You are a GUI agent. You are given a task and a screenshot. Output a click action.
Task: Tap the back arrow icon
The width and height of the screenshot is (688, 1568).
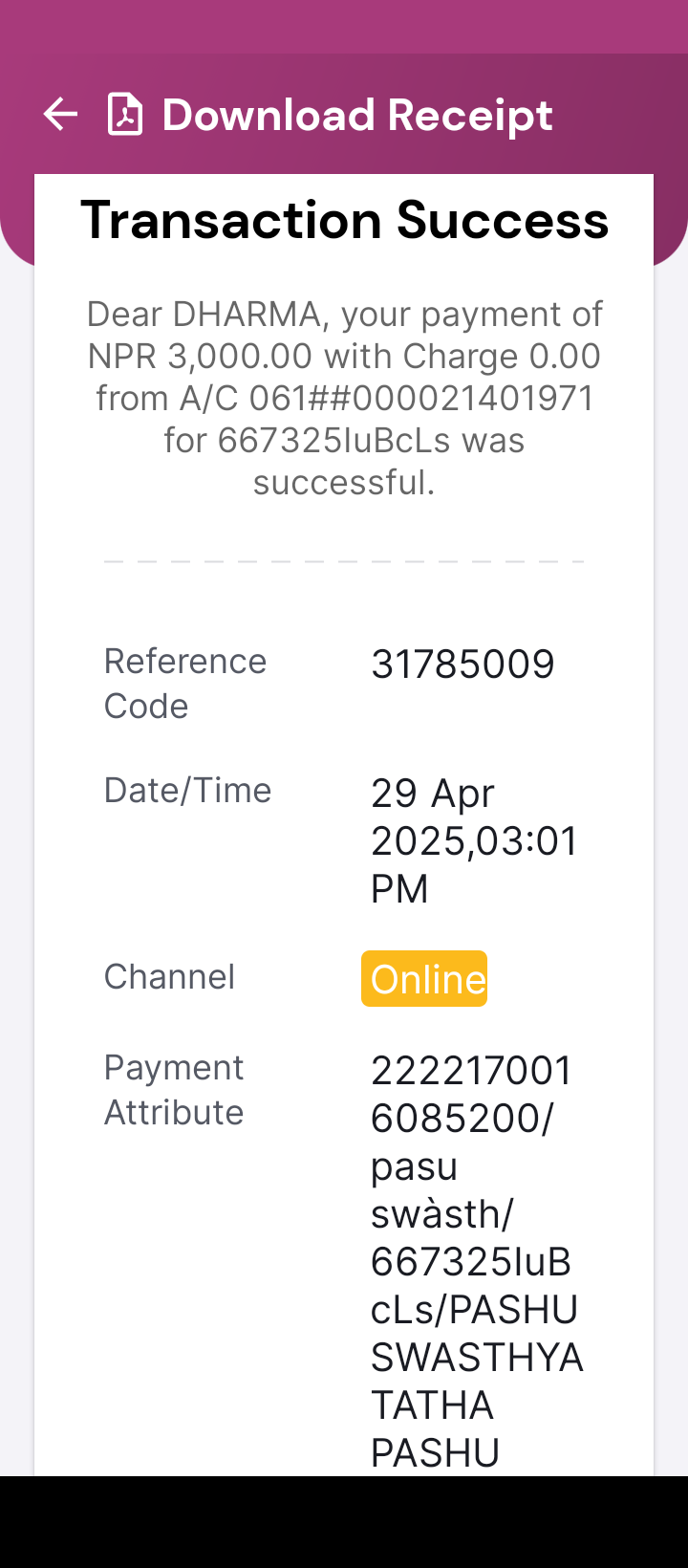60,115
